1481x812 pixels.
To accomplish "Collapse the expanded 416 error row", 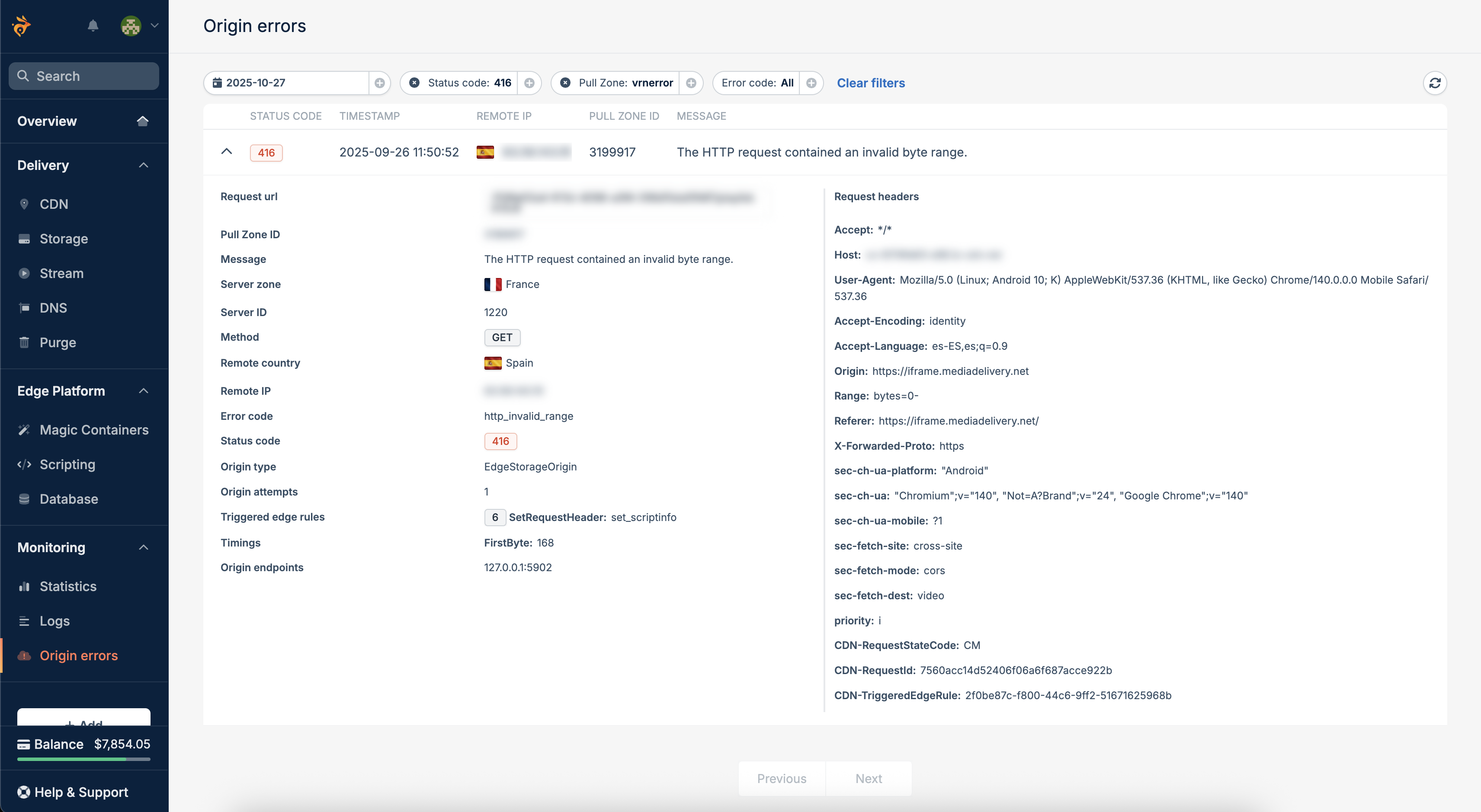I will click(x=227, y=152).
